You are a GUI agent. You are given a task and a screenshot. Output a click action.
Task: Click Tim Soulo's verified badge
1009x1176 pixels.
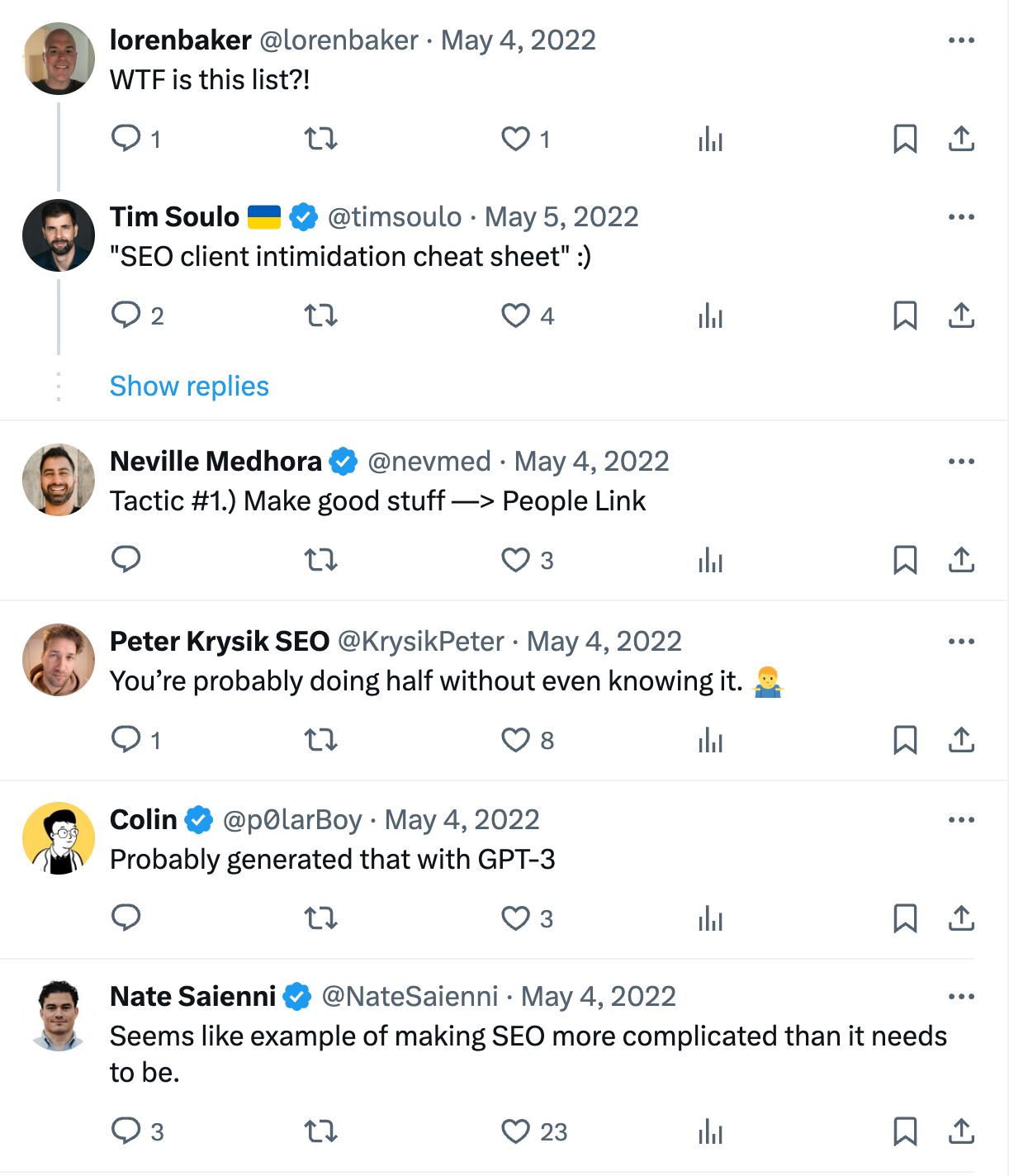(303, 216)
